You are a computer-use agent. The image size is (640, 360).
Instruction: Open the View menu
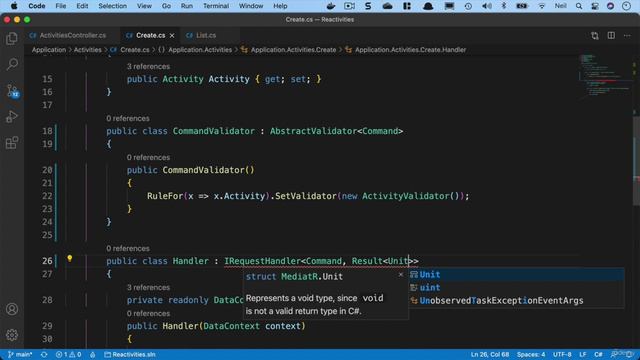[x=144, y=6]
